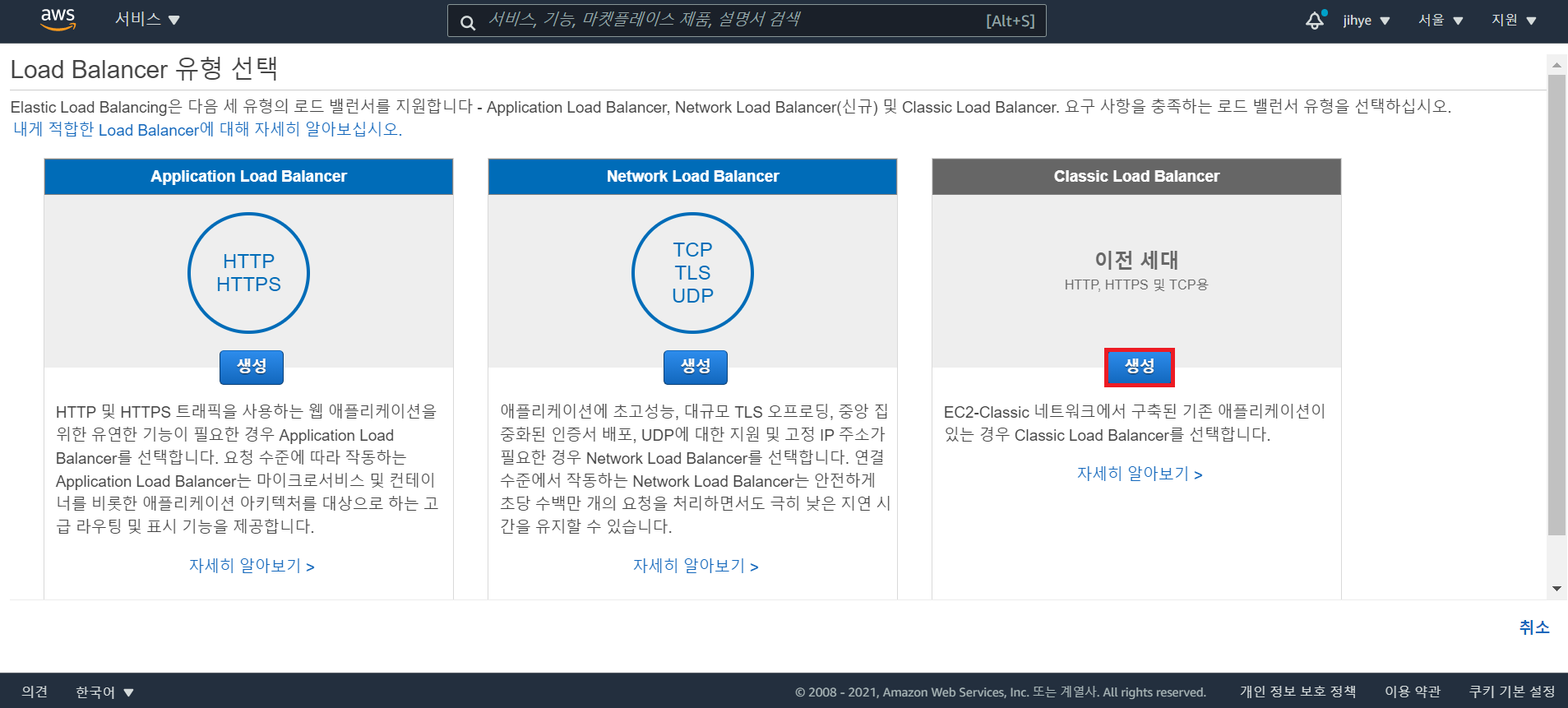Open the 지원 support dropdown
The width and height of the screenshot is (1568, 708).
click(1514, 21)
